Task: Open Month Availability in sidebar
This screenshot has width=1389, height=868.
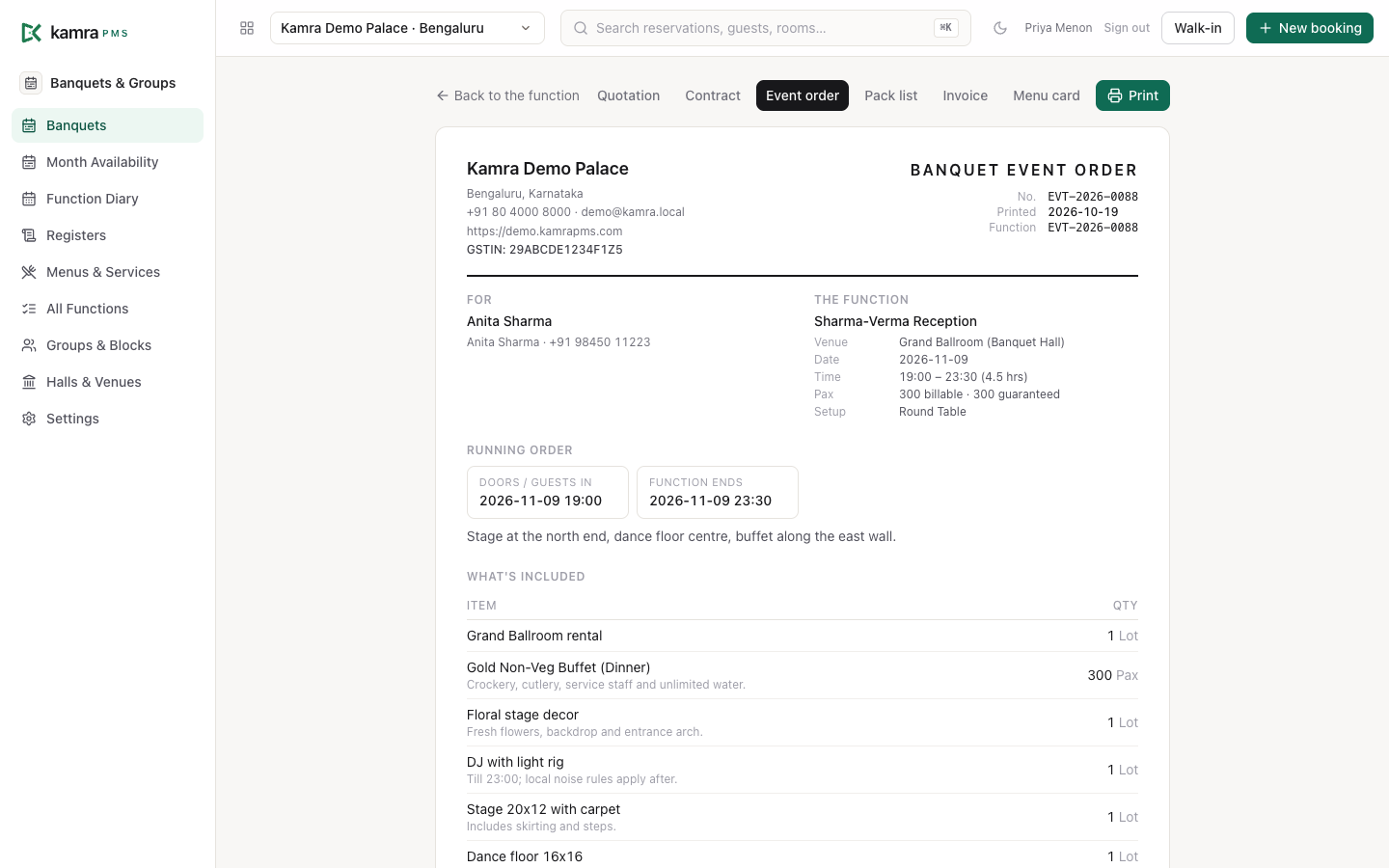Action: point(108,162)
